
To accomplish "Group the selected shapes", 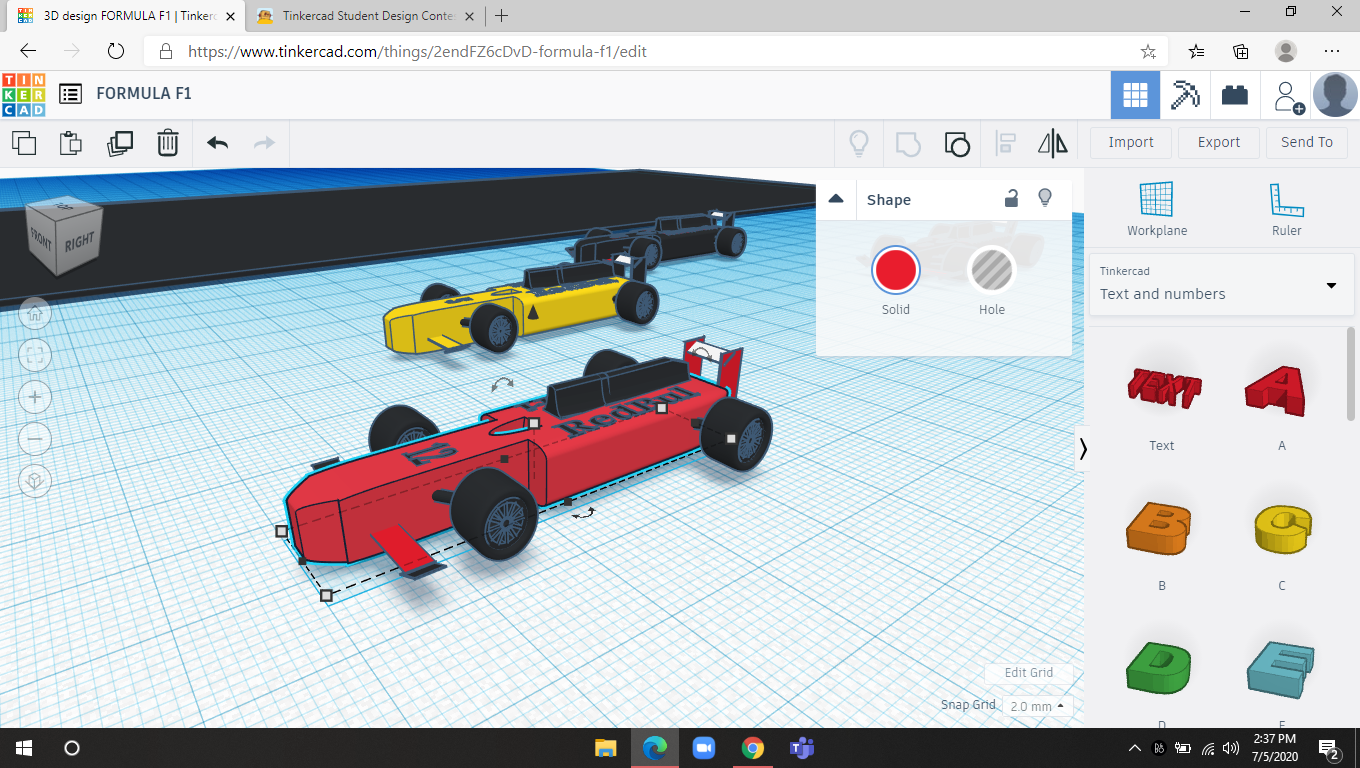I will [x=907, y=143].
